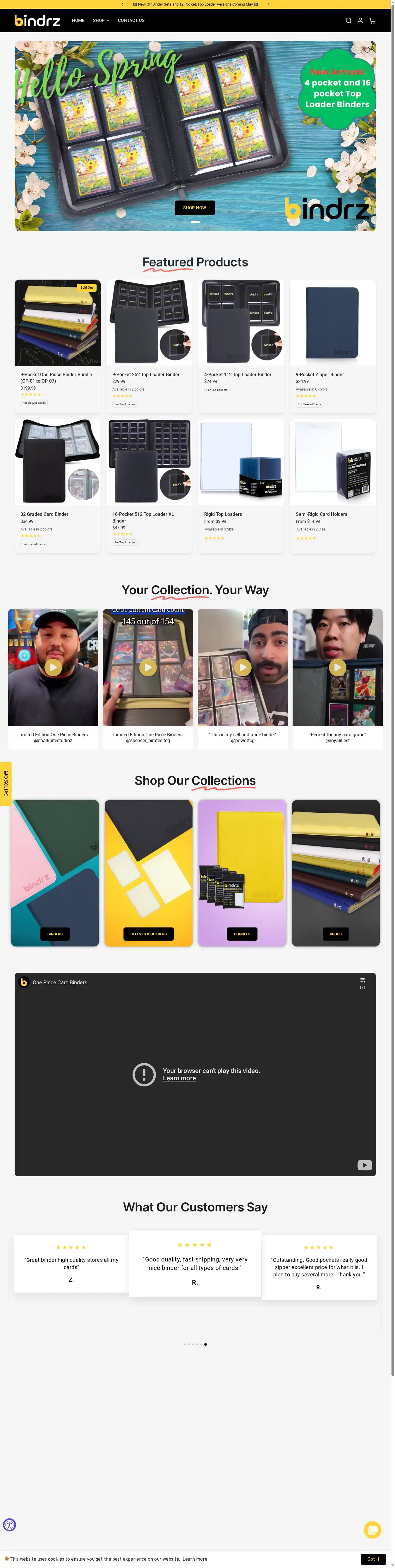395x1568 pixels.
Task: Select the last testimonial carousel dot
Action: [205, 1344]
